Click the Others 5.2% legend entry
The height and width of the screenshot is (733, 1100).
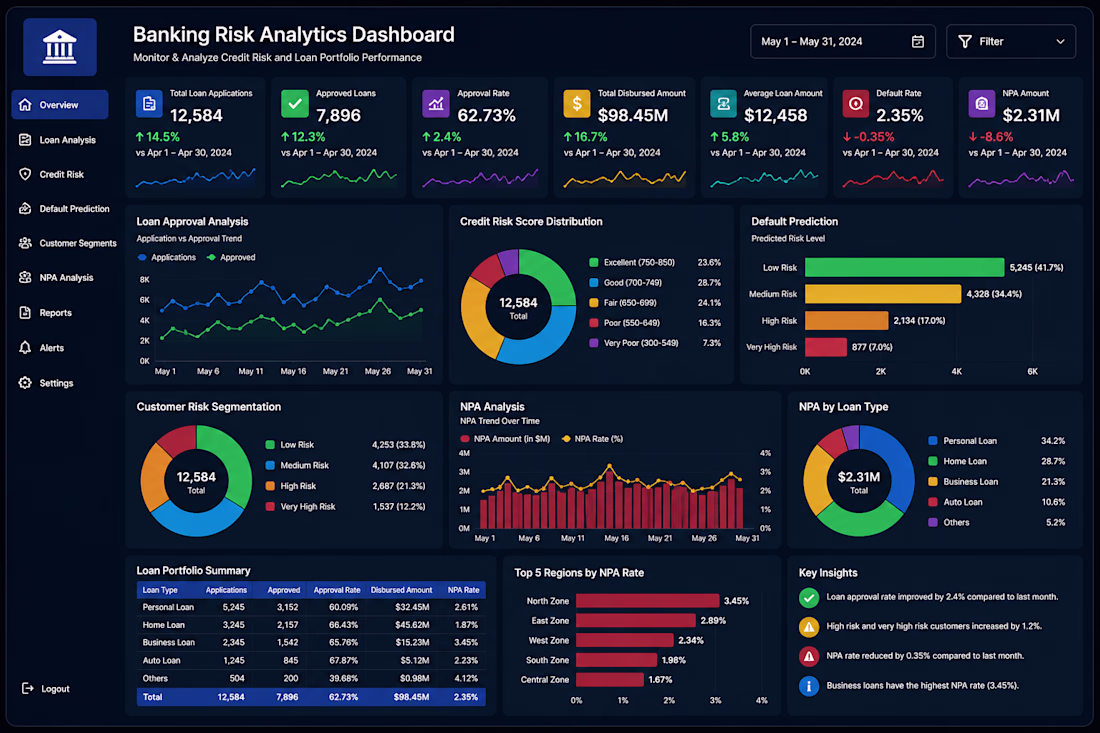coord(996,523)
